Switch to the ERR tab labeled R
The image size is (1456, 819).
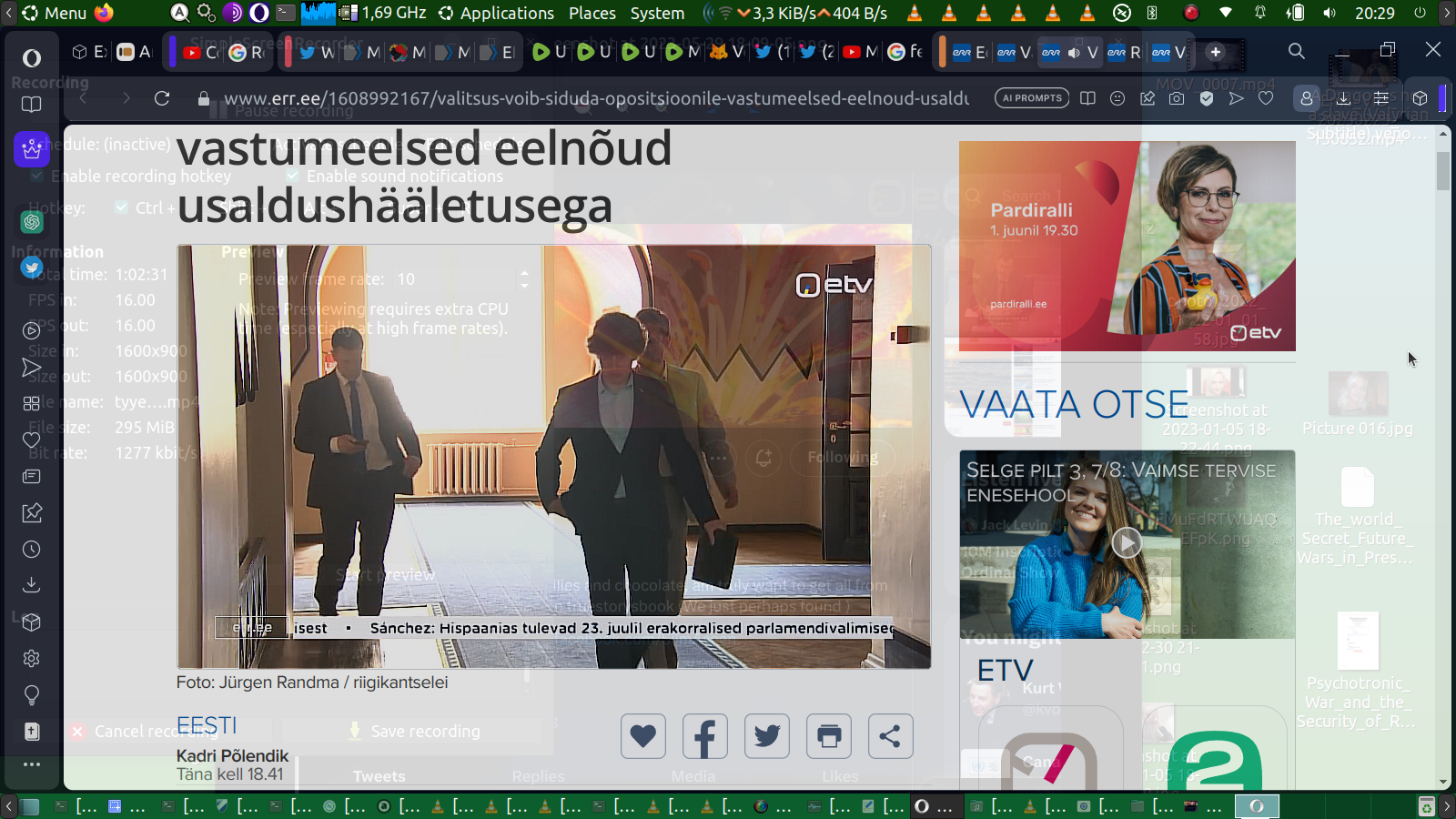coord(1125,53)
